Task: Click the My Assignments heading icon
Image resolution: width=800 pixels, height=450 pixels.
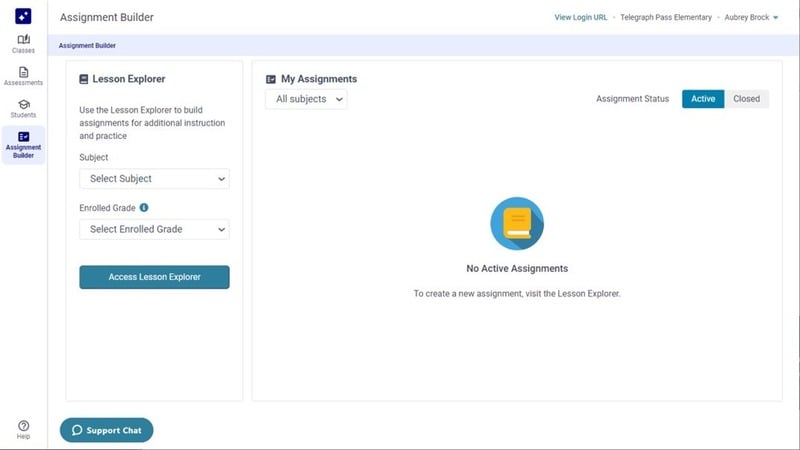Action: point(271,79)
